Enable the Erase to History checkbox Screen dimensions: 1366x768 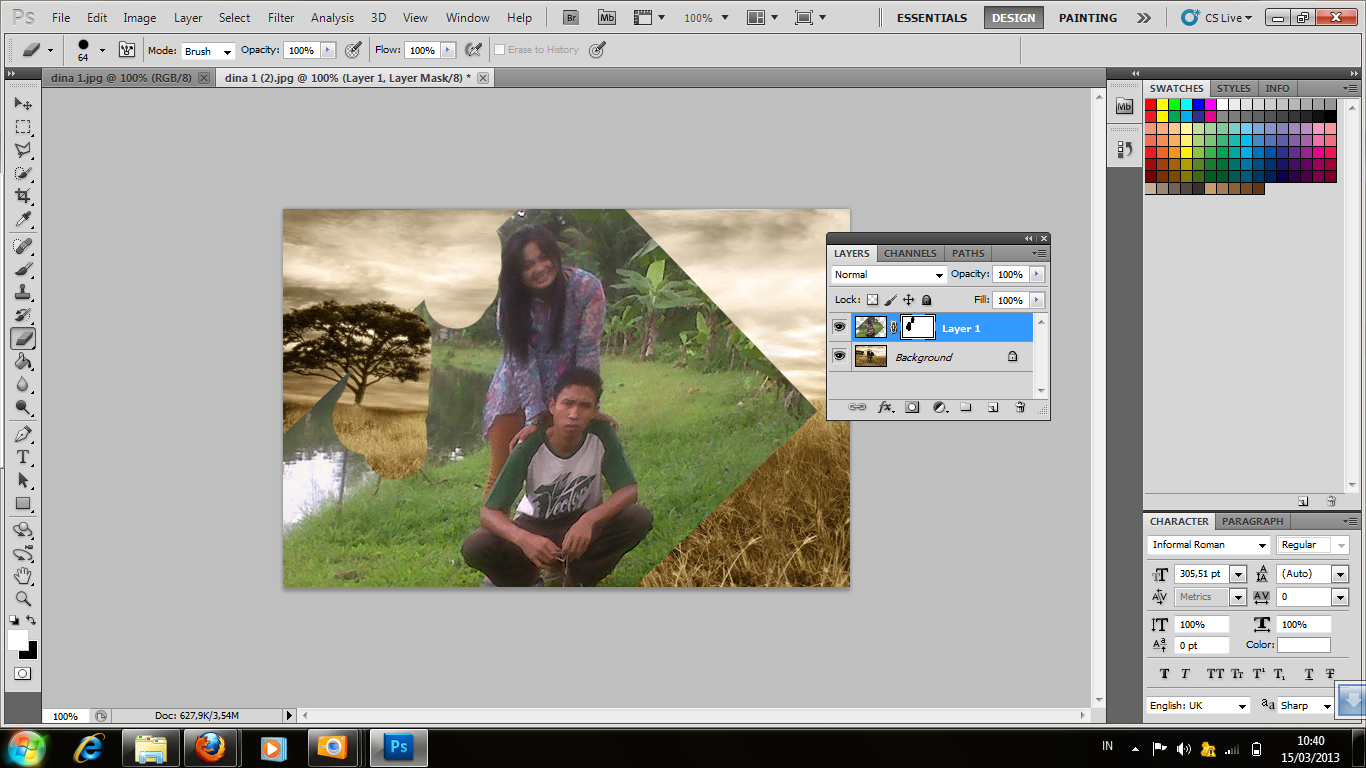(498, 49)
